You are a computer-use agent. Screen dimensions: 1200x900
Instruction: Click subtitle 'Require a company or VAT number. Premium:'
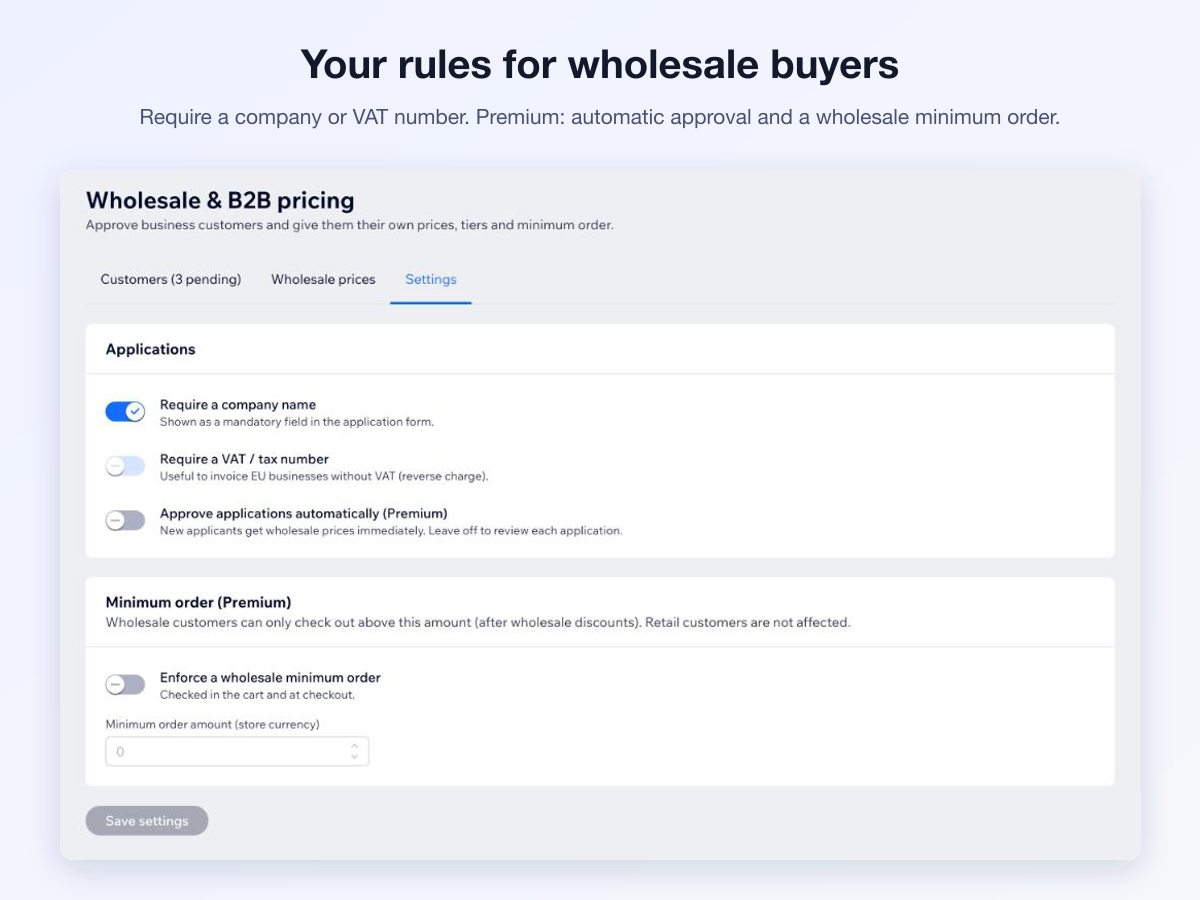[x=353, y=117]
